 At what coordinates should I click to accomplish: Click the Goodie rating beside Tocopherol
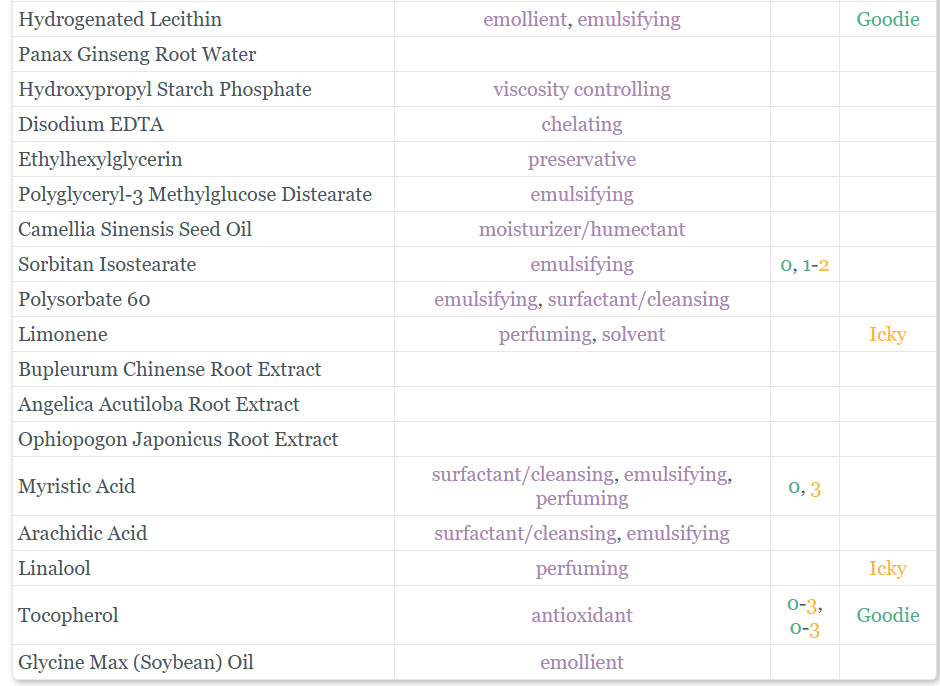(888, 615)
